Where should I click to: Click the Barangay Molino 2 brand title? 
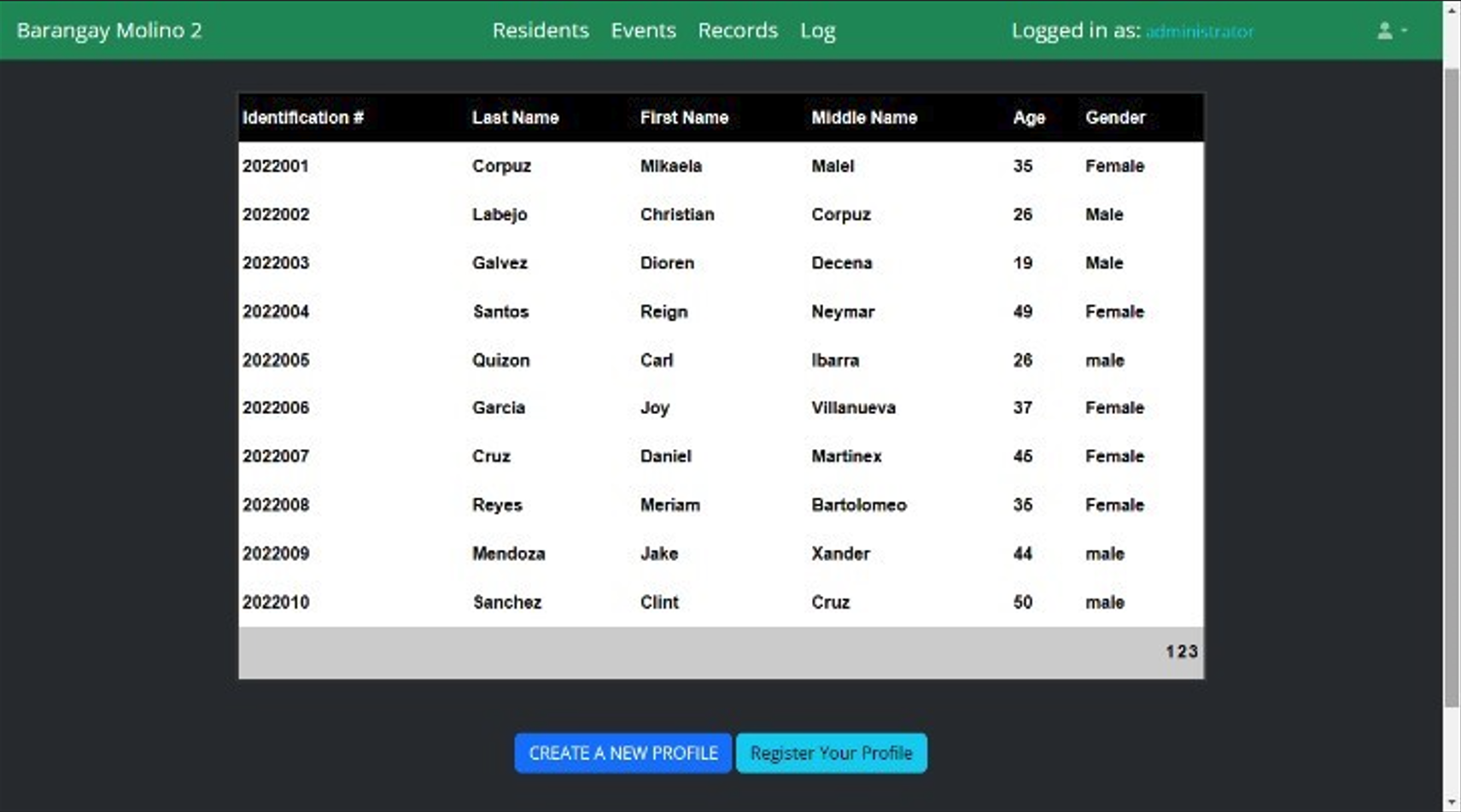pos(109,31)
